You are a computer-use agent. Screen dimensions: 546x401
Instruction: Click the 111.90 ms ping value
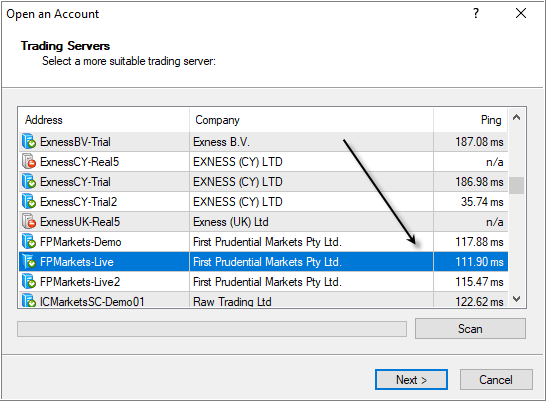point(479,262)
